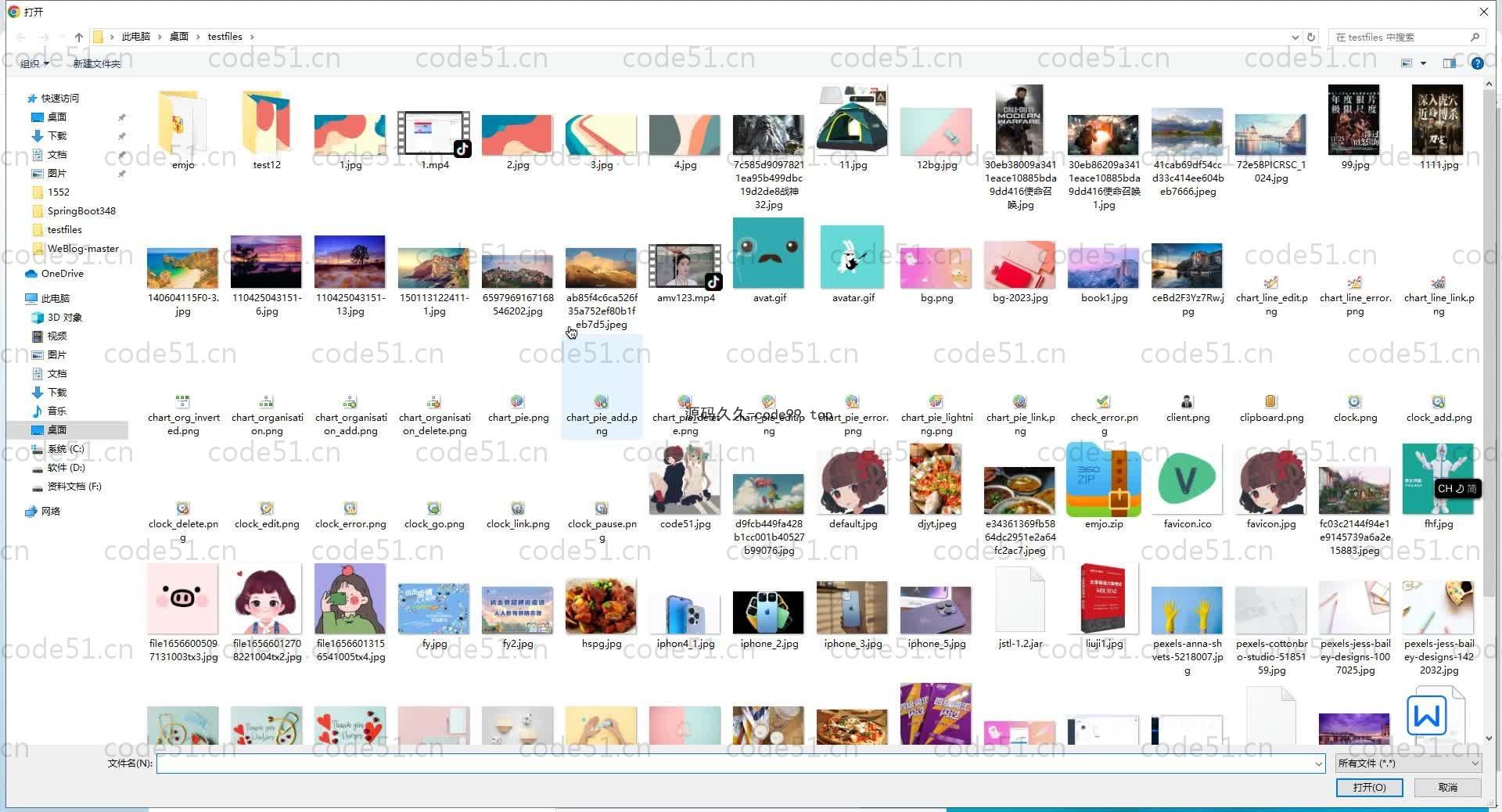Select 3D 对象 in navigation pane
This screenshot has width=1502, height=812.
coord(64,318)
